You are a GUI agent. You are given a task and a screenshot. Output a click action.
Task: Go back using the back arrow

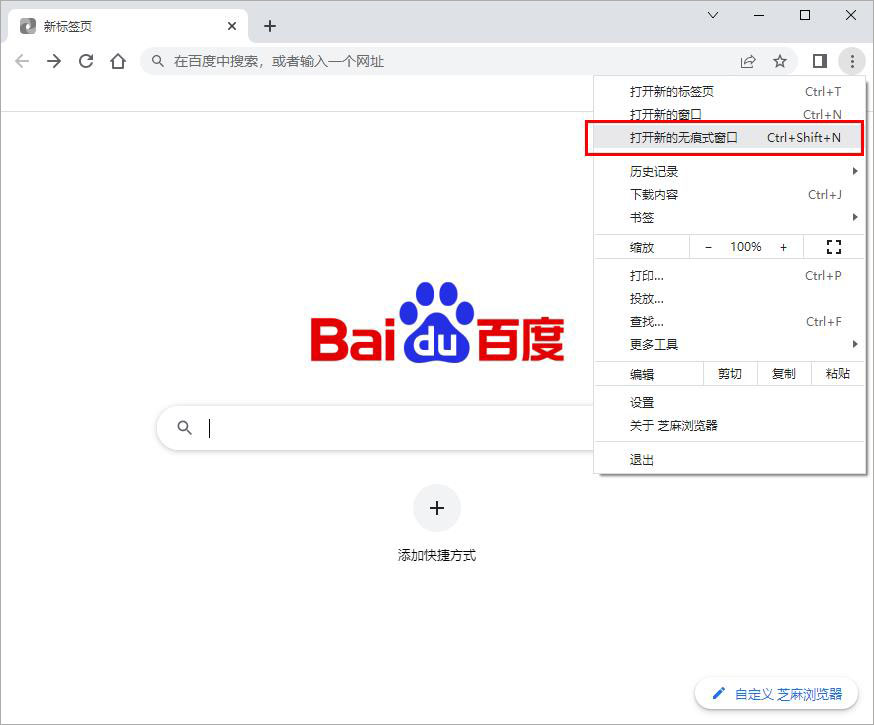22,61
